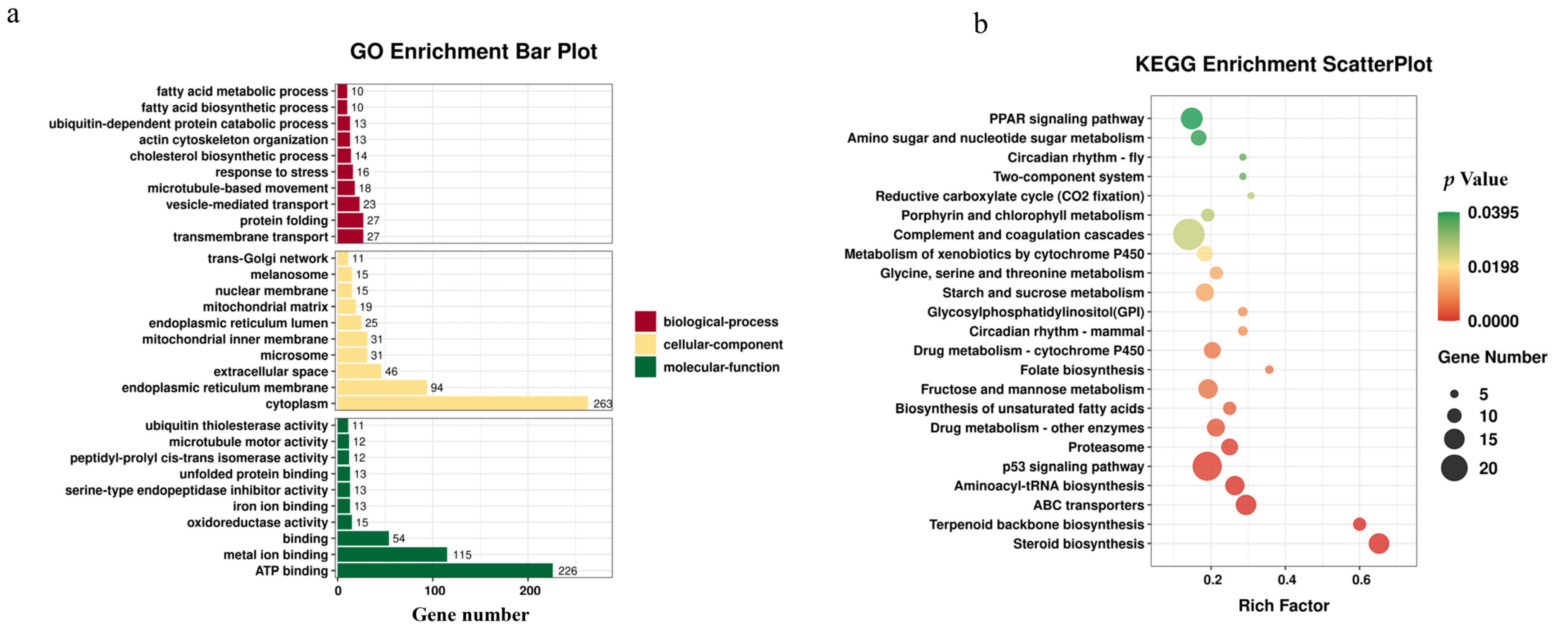Click the PPAR signaling pathway green bubble
The width and height of the screenshot is (1568, 632).
click(1191, 119)
